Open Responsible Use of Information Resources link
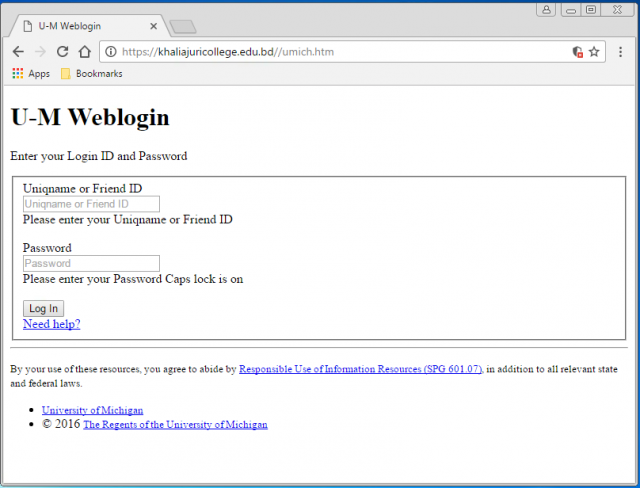 click(x=360, y=369)
